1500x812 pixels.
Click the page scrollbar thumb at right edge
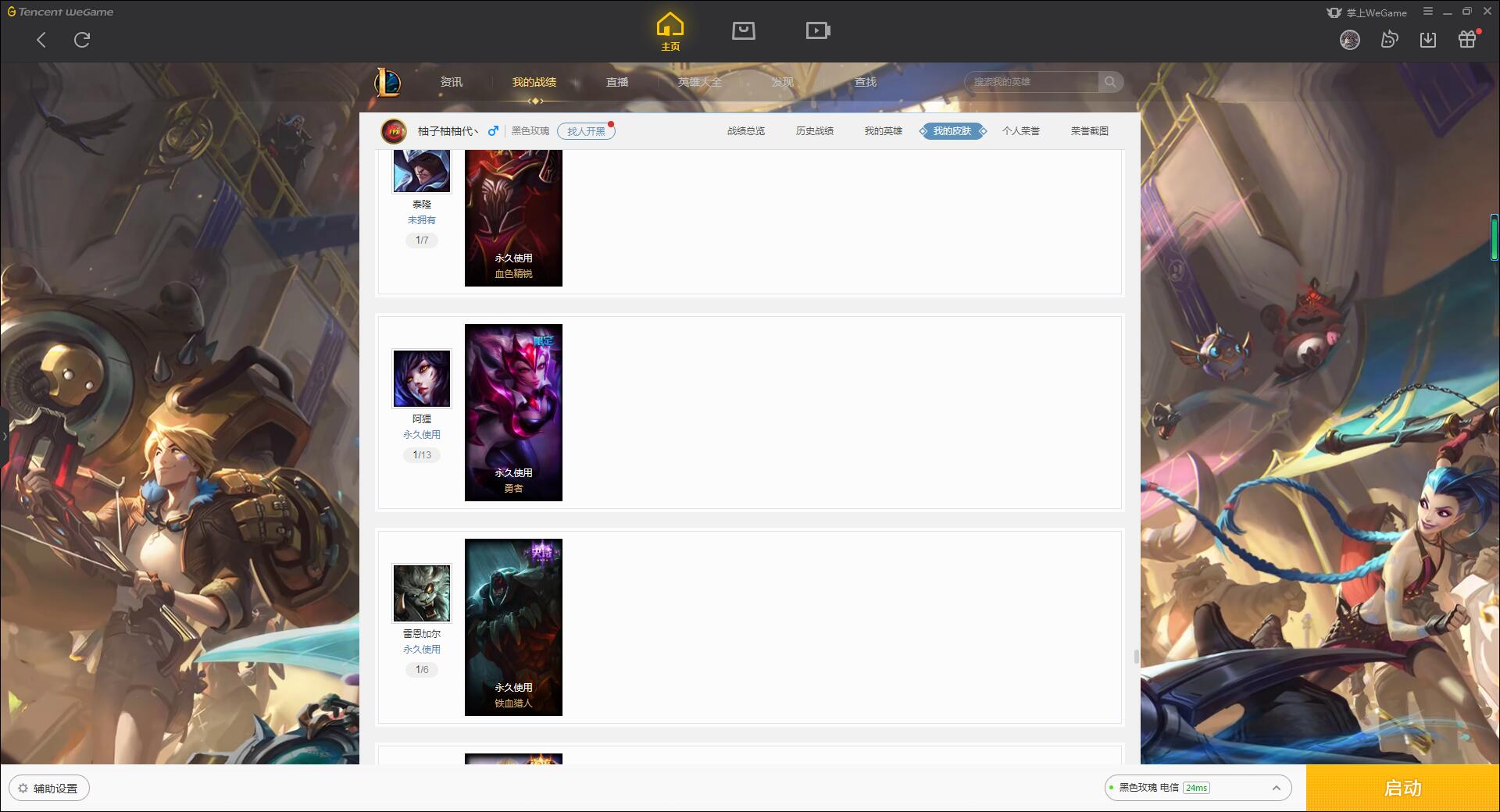(x=1136, y=657)
